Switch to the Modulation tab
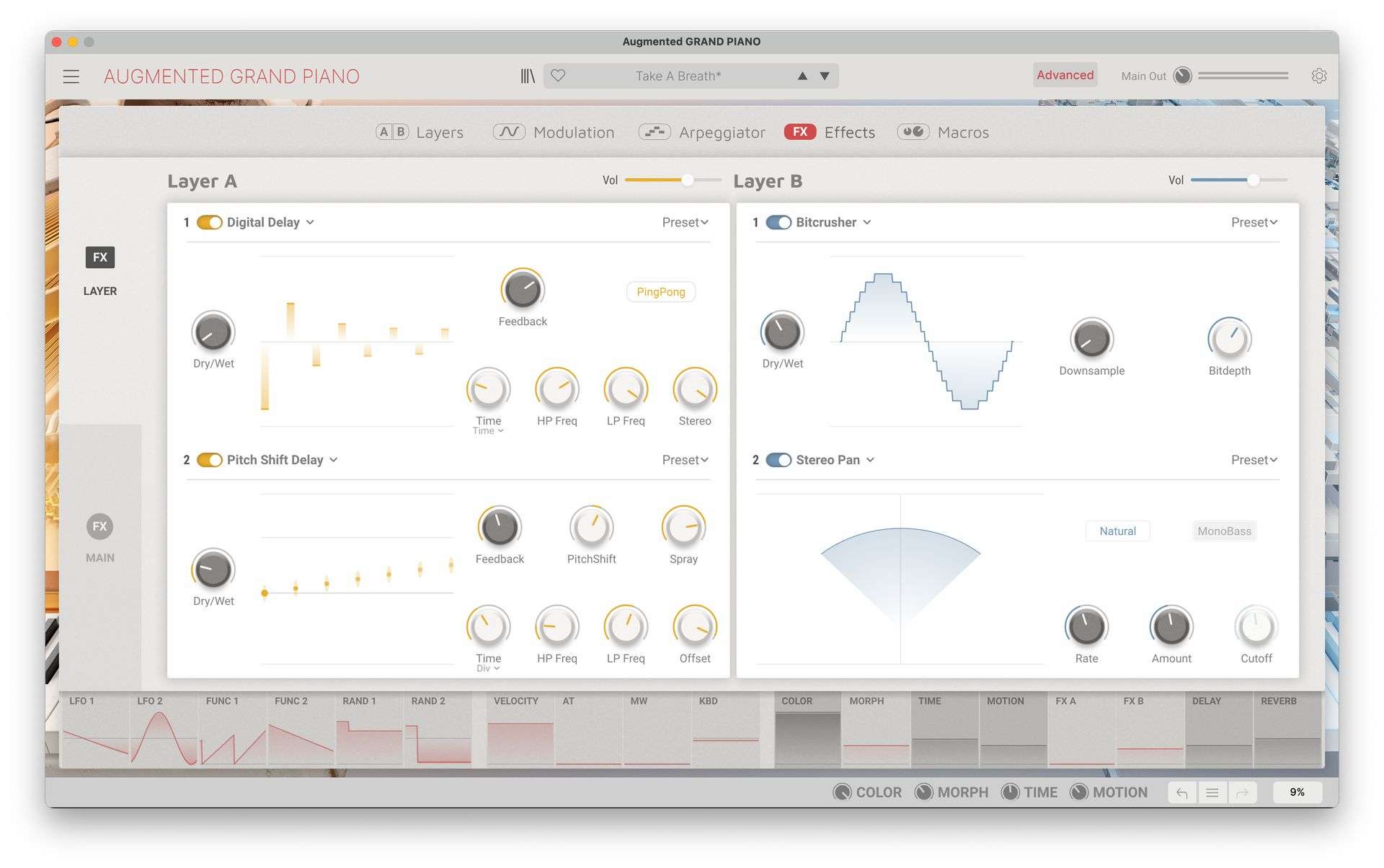 pyautogui.click(x=554, y=132)
